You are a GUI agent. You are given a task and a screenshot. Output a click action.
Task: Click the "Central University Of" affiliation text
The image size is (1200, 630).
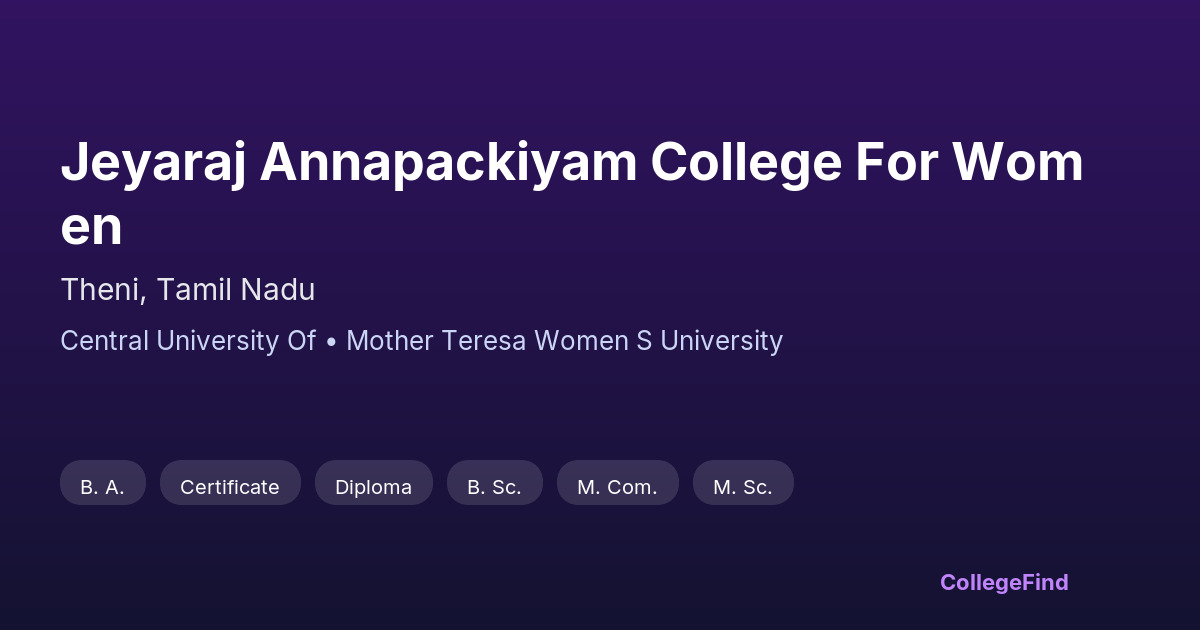[x=188, y=341]
